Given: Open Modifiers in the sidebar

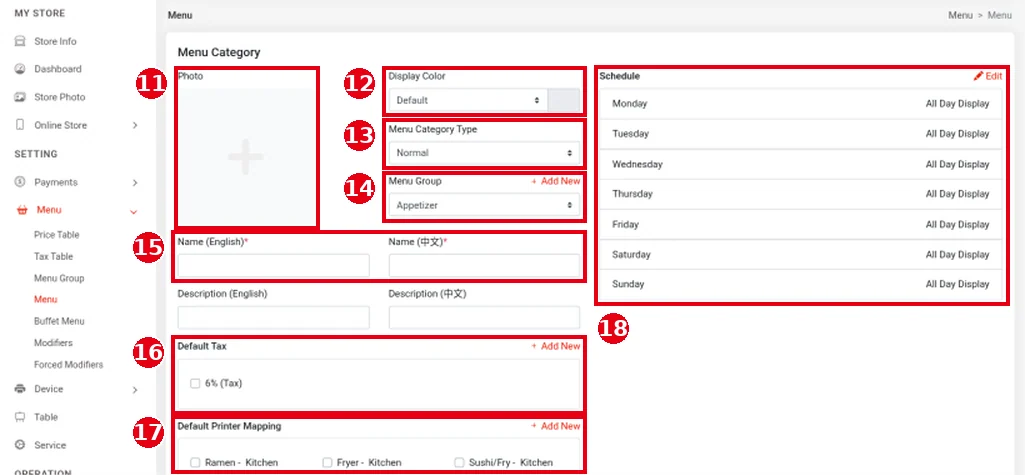Looking at the screenshot, I should 53,342.
